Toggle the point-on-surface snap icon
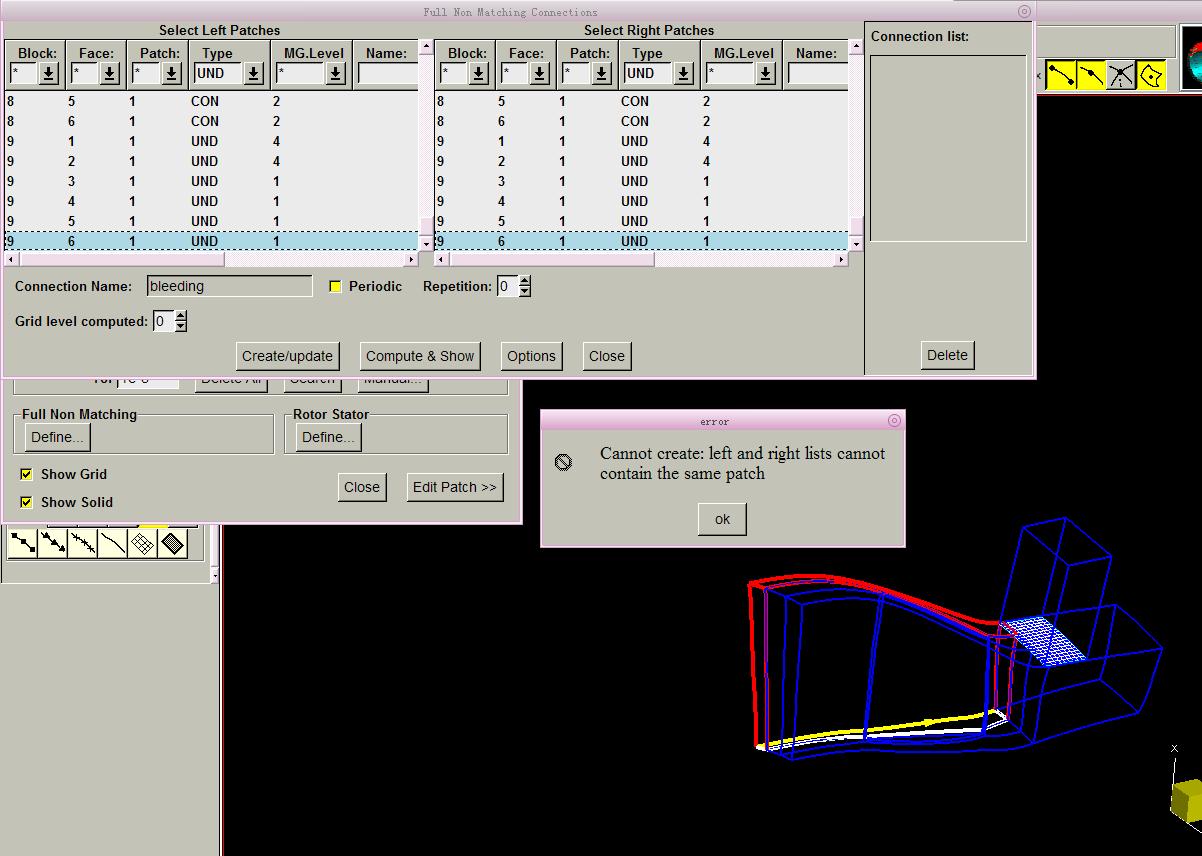 (x=1152, y=75)
